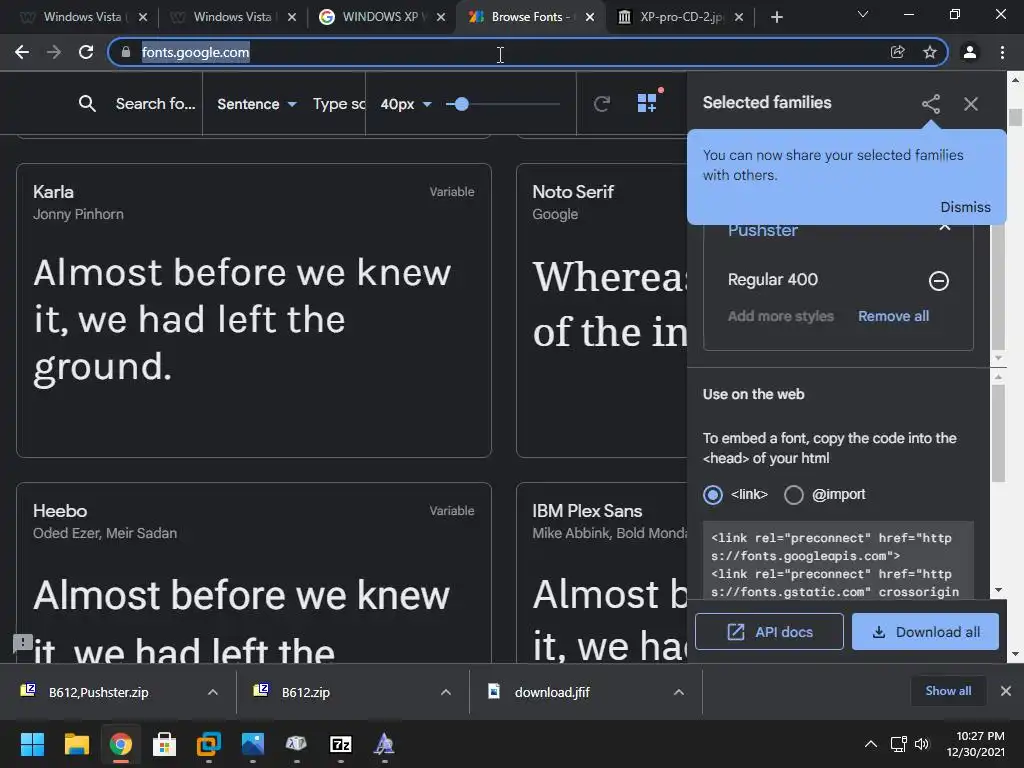Open the Noto Serif font card
Image resolution: width=1024 pixels, height=768 pixels.
pyautogui.click(x=601, y=310)
